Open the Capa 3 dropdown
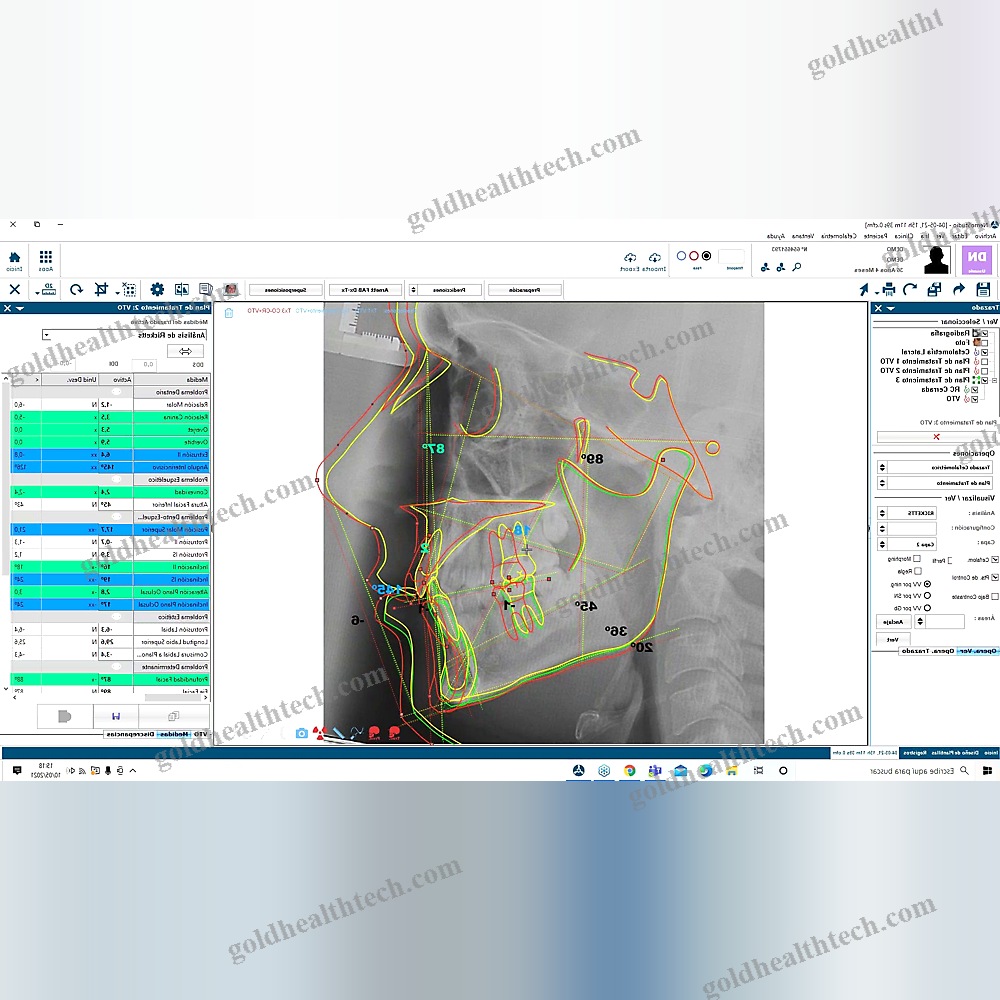This screenshot has height=1000, width=1000. pyautogui.click(x=907, y=544)
